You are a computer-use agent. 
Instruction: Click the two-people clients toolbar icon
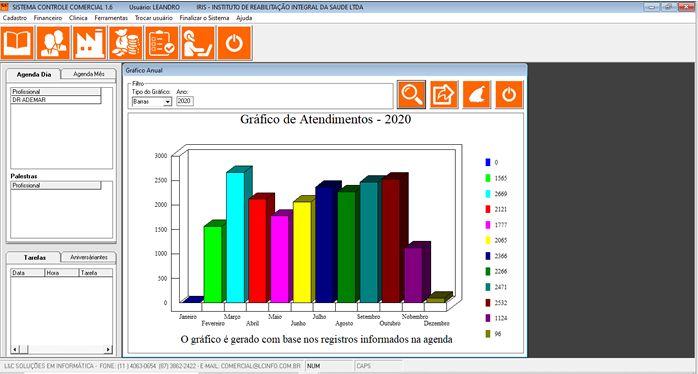53,43
